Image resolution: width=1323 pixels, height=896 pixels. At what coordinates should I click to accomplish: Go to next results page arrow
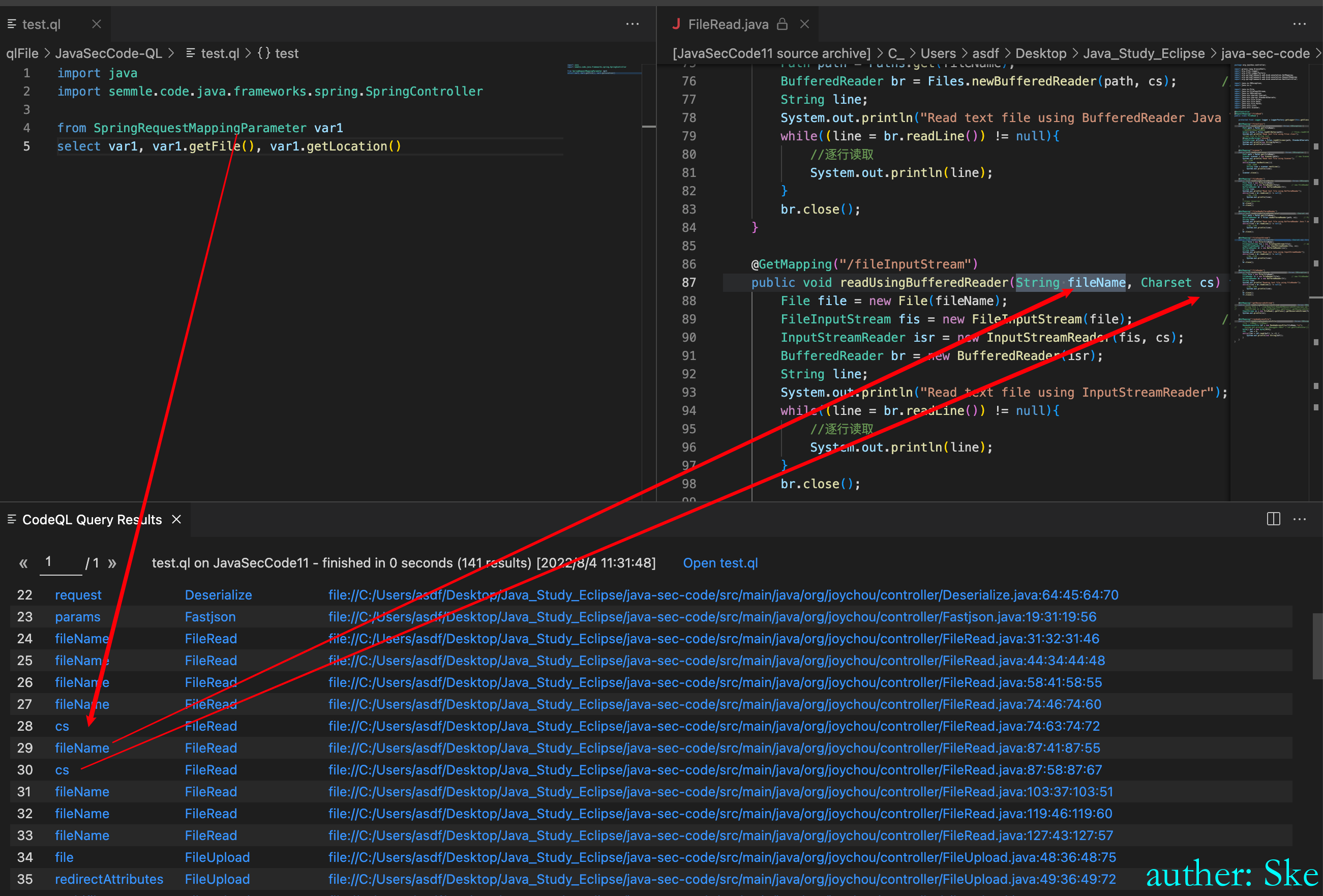[x=112, y=563]
